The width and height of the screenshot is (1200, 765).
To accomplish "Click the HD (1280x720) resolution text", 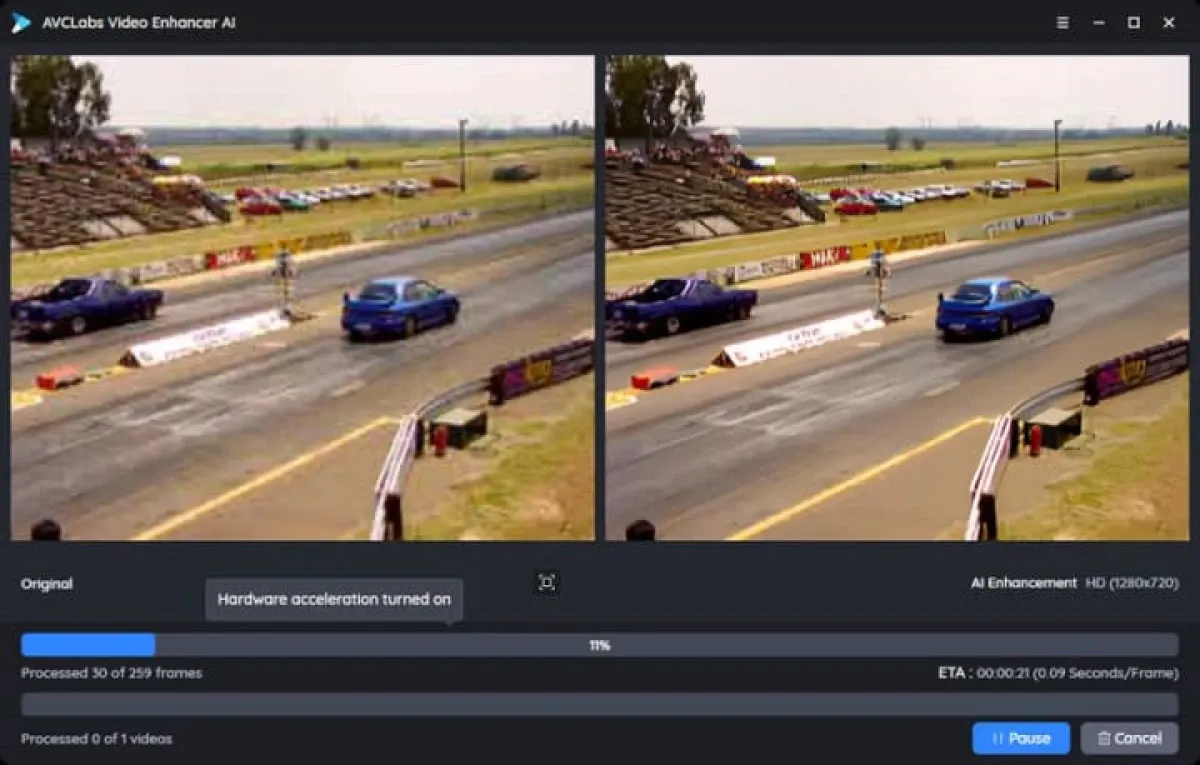I will [1134, 582].
